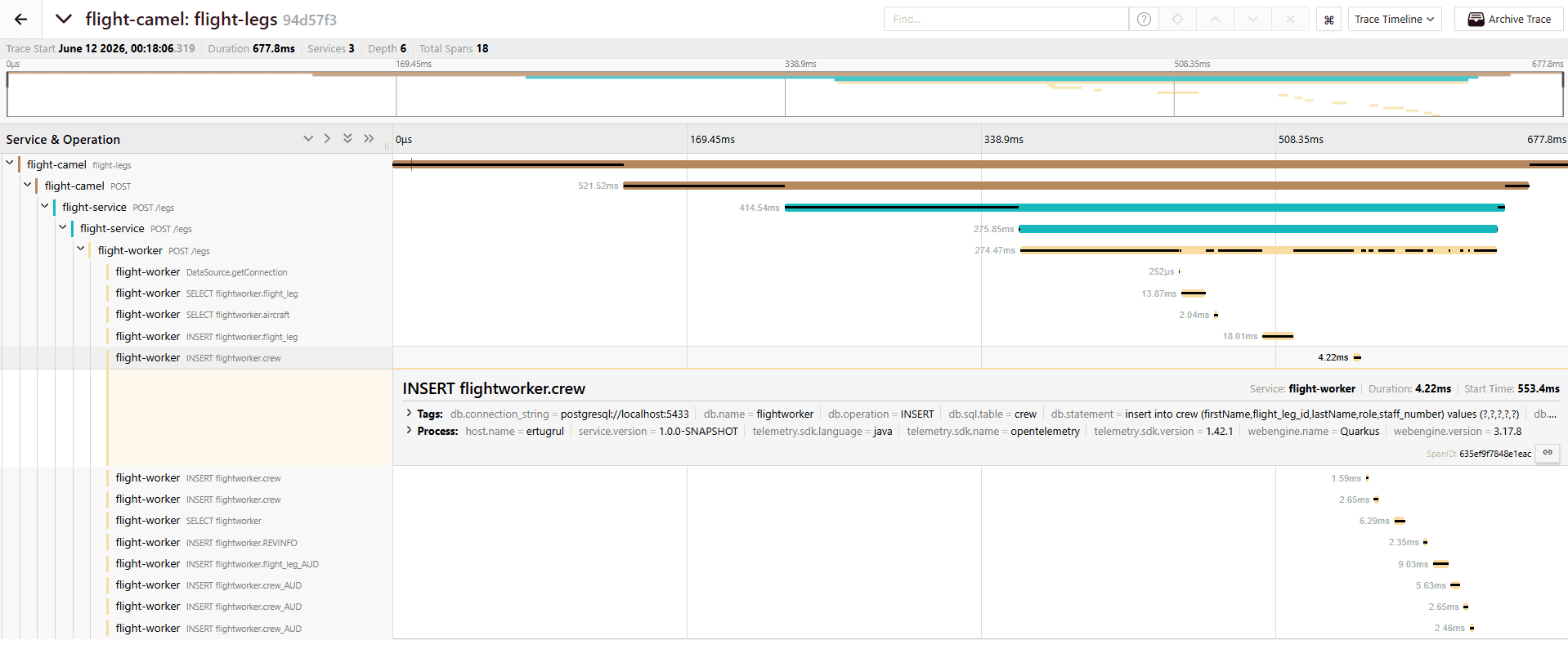The image size is (1568, 672).
Task: Collapse one level with right chevron
Action: point(327,138)
